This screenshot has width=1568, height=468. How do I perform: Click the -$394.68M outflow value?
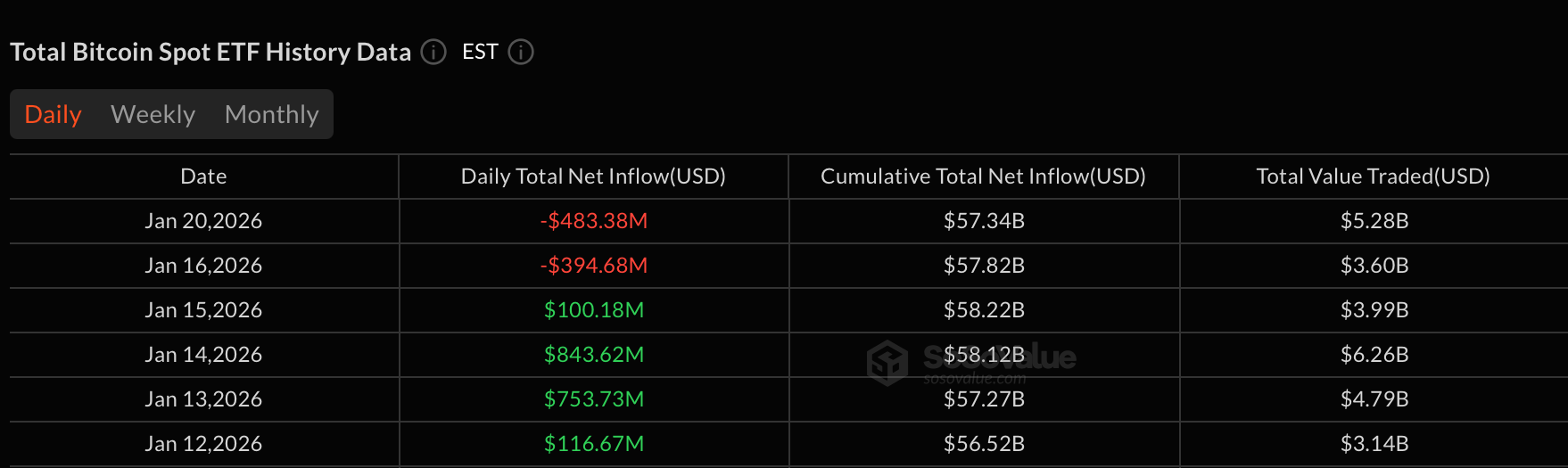click(594, 266)
